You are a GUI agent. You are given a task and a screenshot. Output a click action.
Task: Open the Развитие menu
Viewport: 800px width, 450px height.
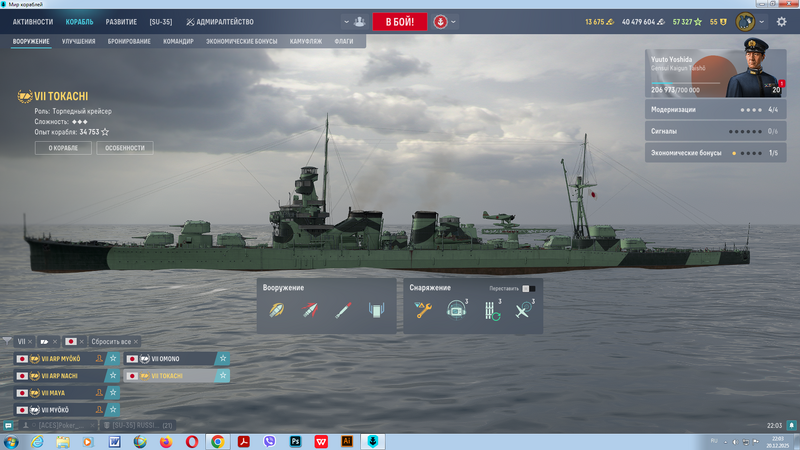click(121, 21)
